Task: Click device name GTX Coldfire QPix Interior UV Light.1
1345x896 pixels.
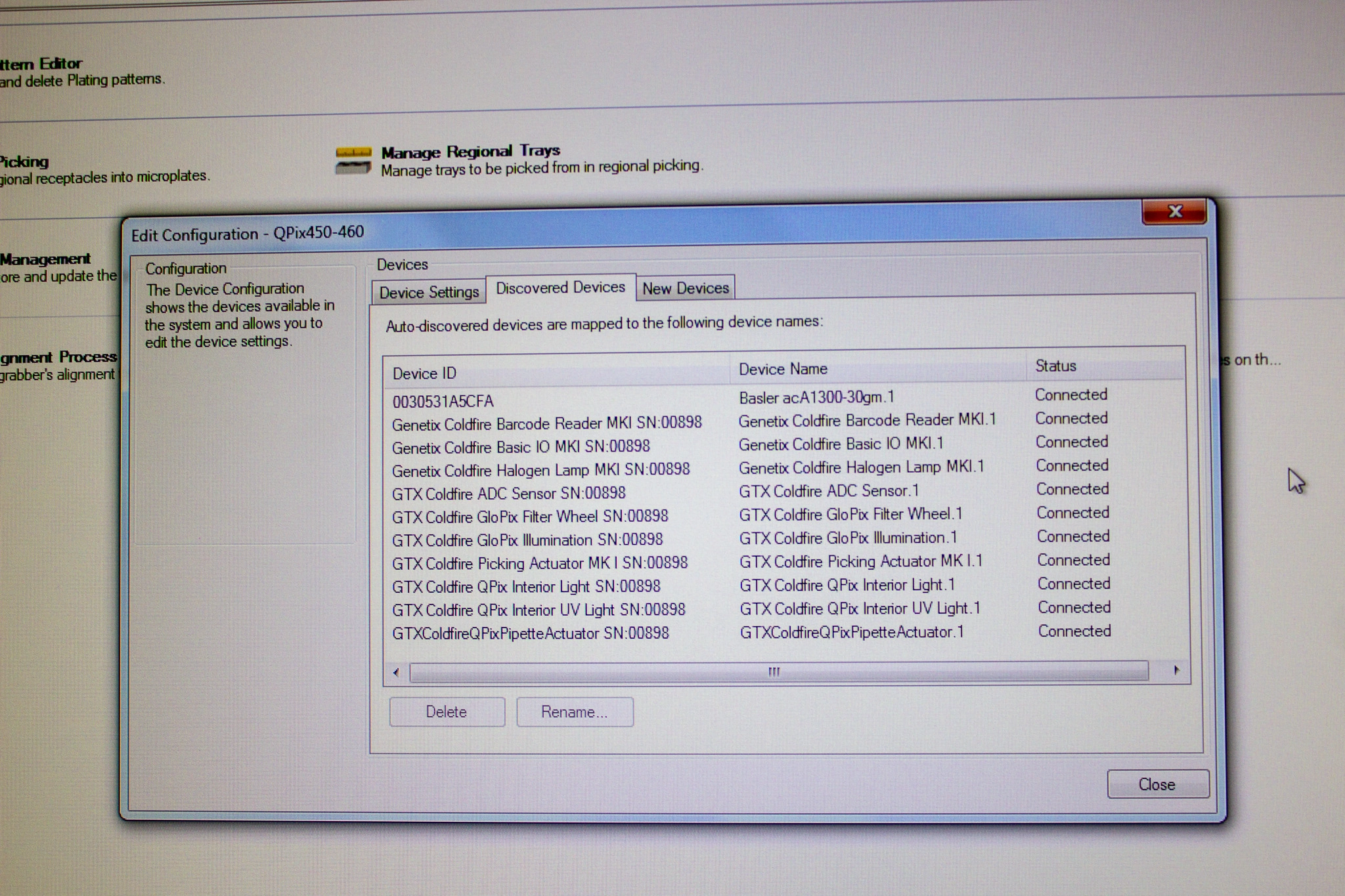Action: click(x=860, y=608)
